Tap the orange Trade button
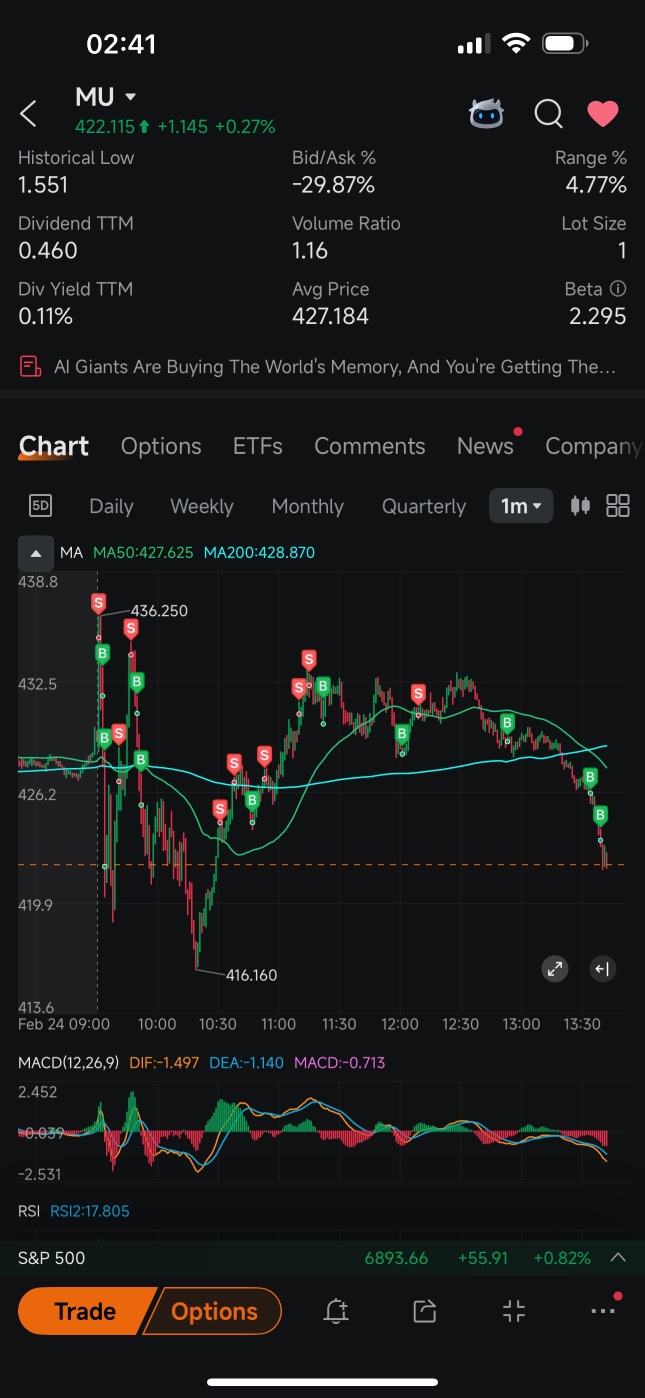This screenshot has width=645, height=1398. (86, 1311)
